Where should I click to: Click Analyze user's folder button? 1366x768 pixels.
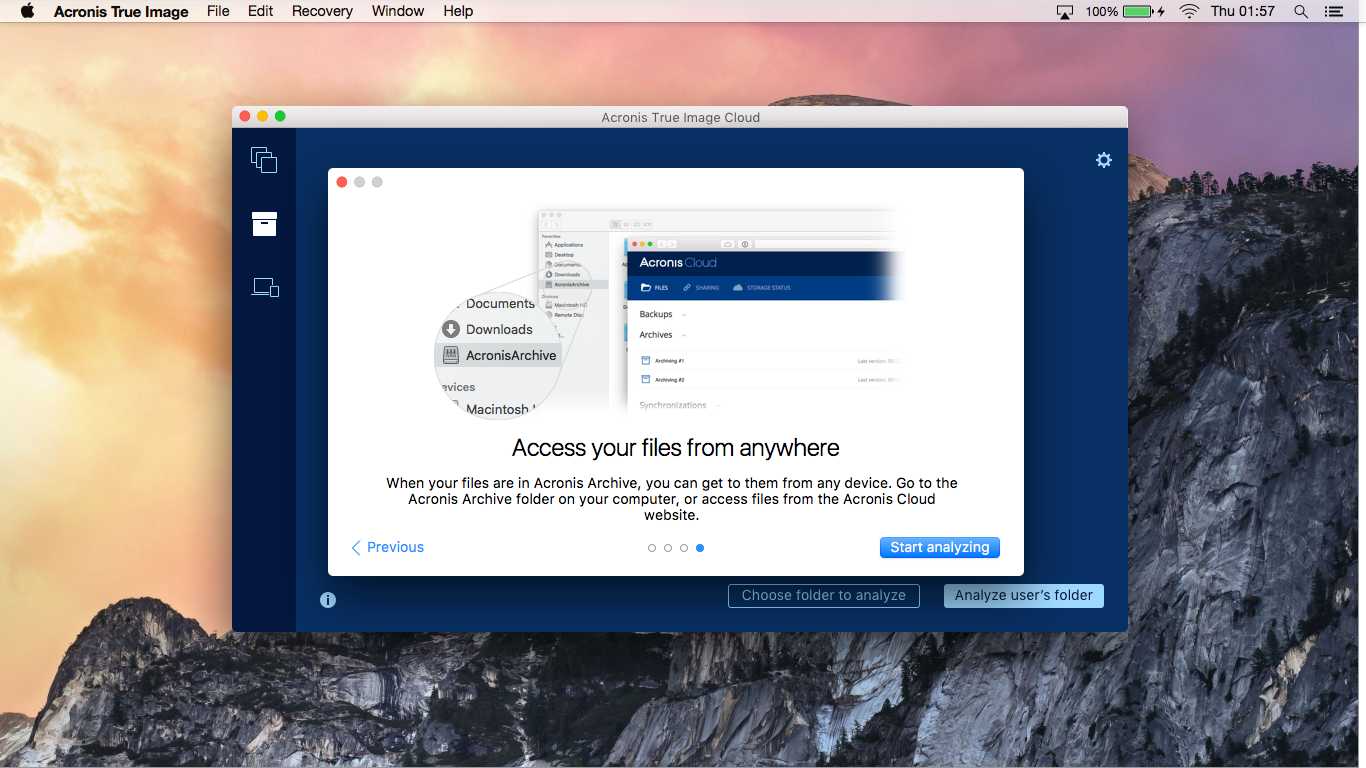(1024, 595)
